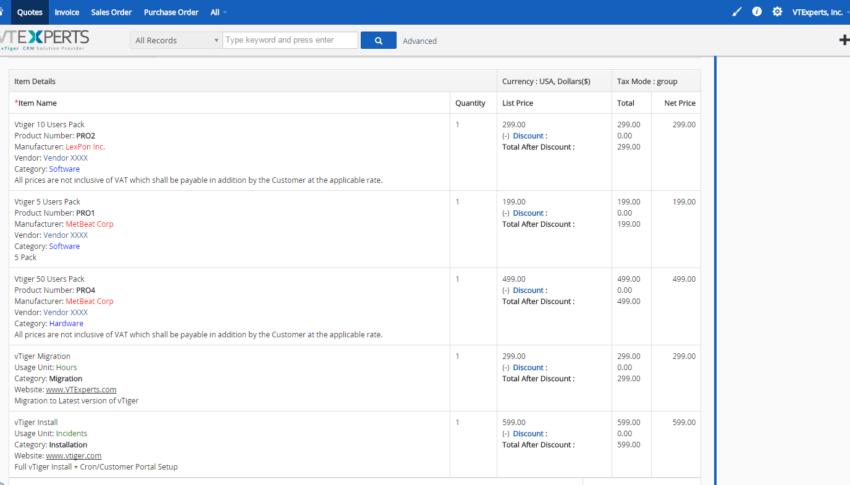Click the Currency : USA, Dollars($) label

(x=546, y=81)
